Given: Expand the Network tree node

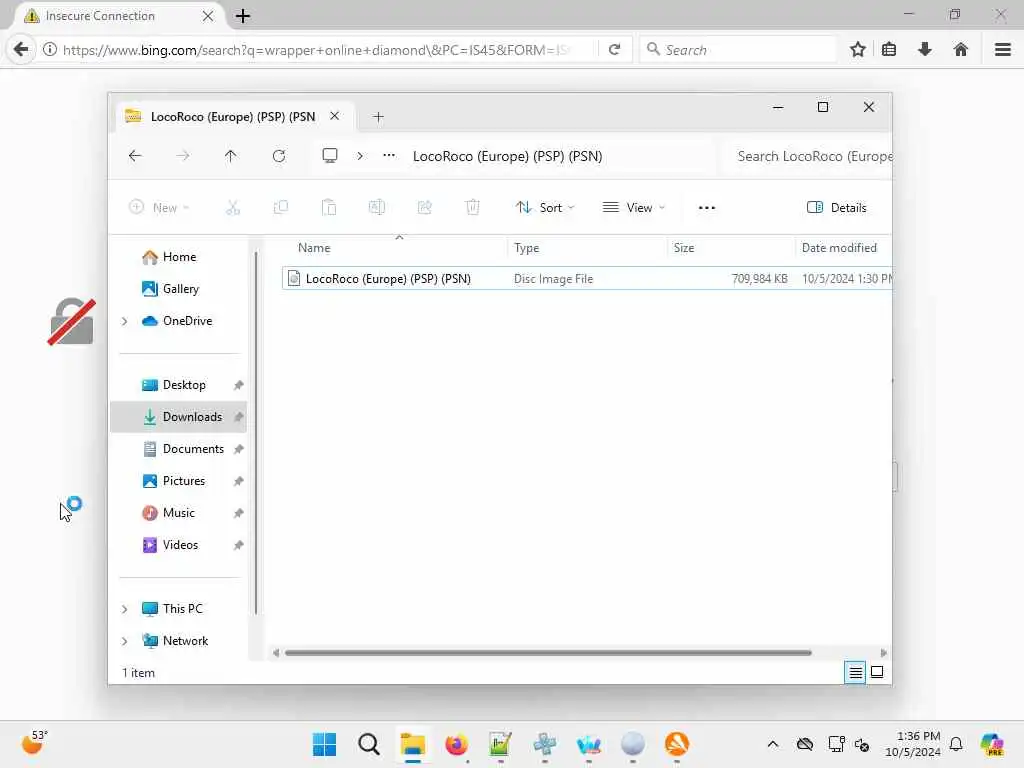Looking at the screenshot, I should point(124,641).
